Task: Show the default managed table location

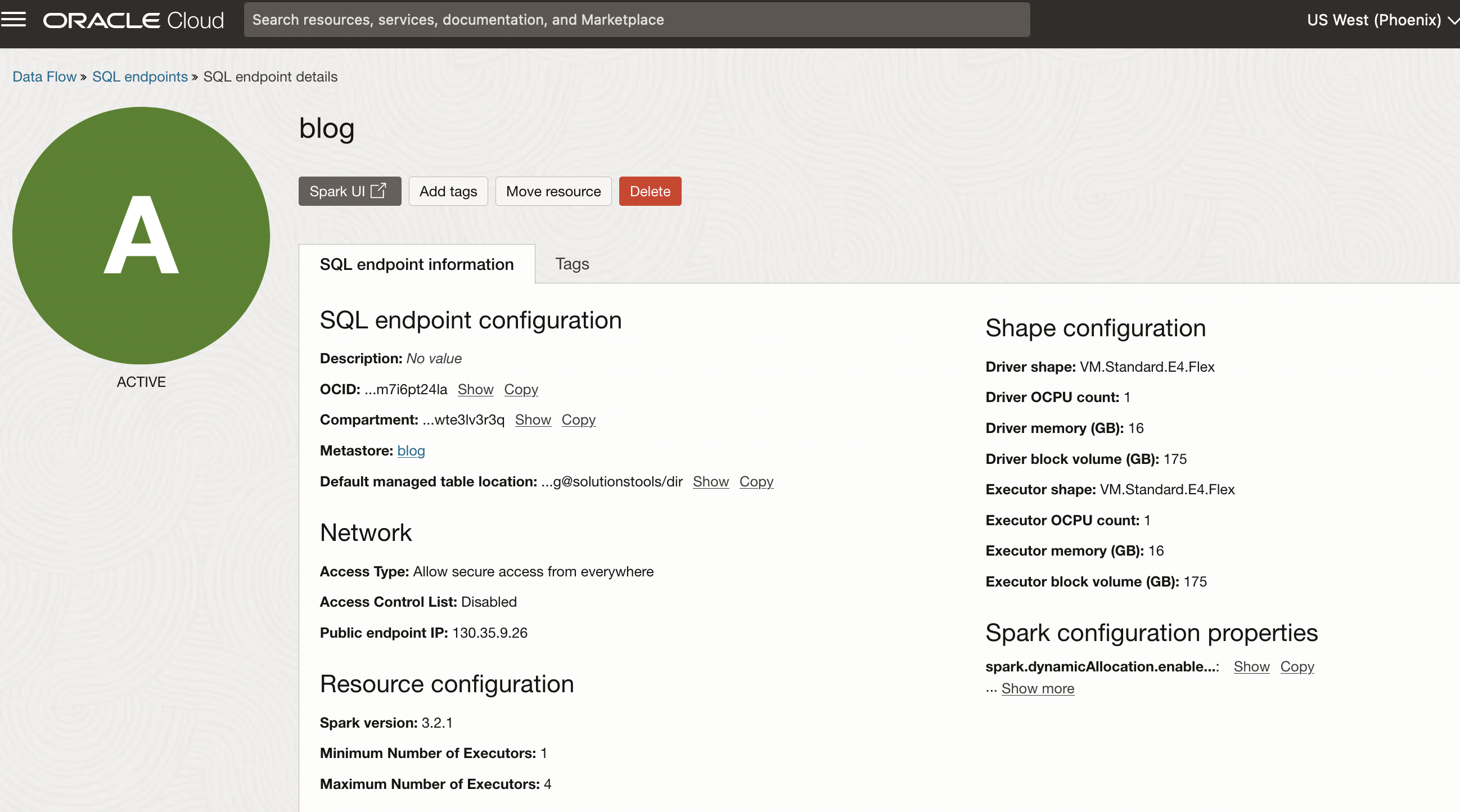Action: 710,482
